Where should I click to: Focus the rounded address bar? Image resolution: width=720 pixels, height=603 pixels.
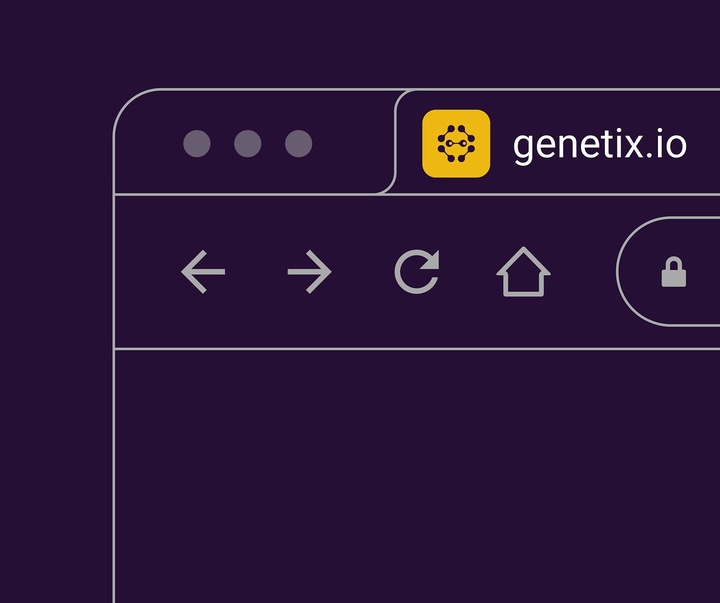(668, 271)
